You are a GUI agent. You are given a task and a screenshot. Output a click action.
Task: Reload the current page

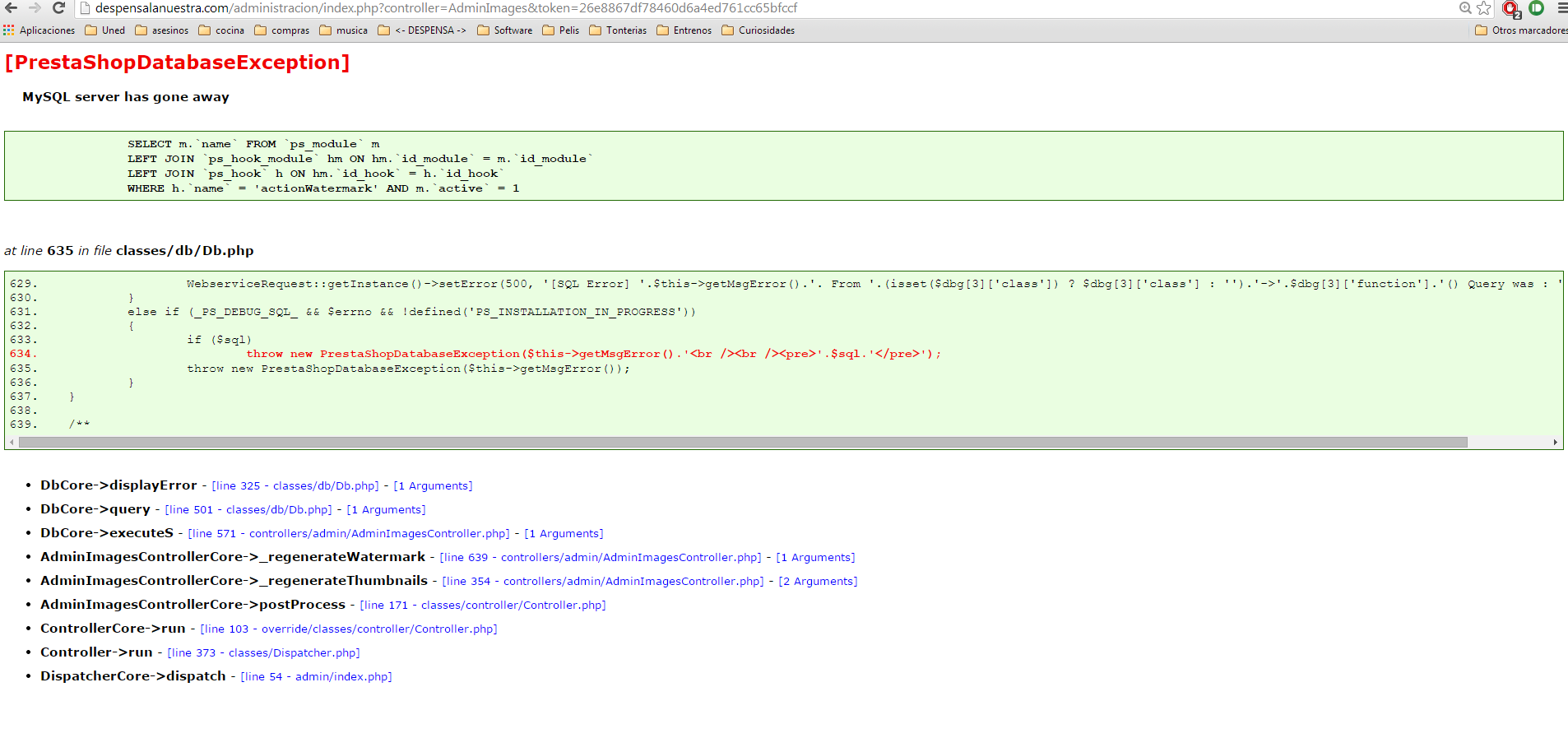[x=58, y=7]
